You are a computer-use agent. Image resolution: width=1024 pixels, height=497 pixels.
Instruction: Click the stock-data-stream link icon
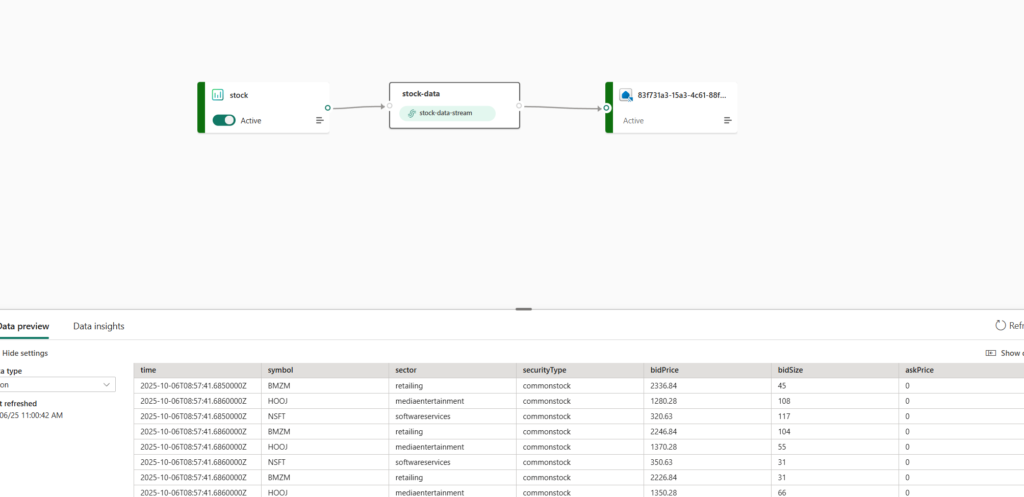412,113
